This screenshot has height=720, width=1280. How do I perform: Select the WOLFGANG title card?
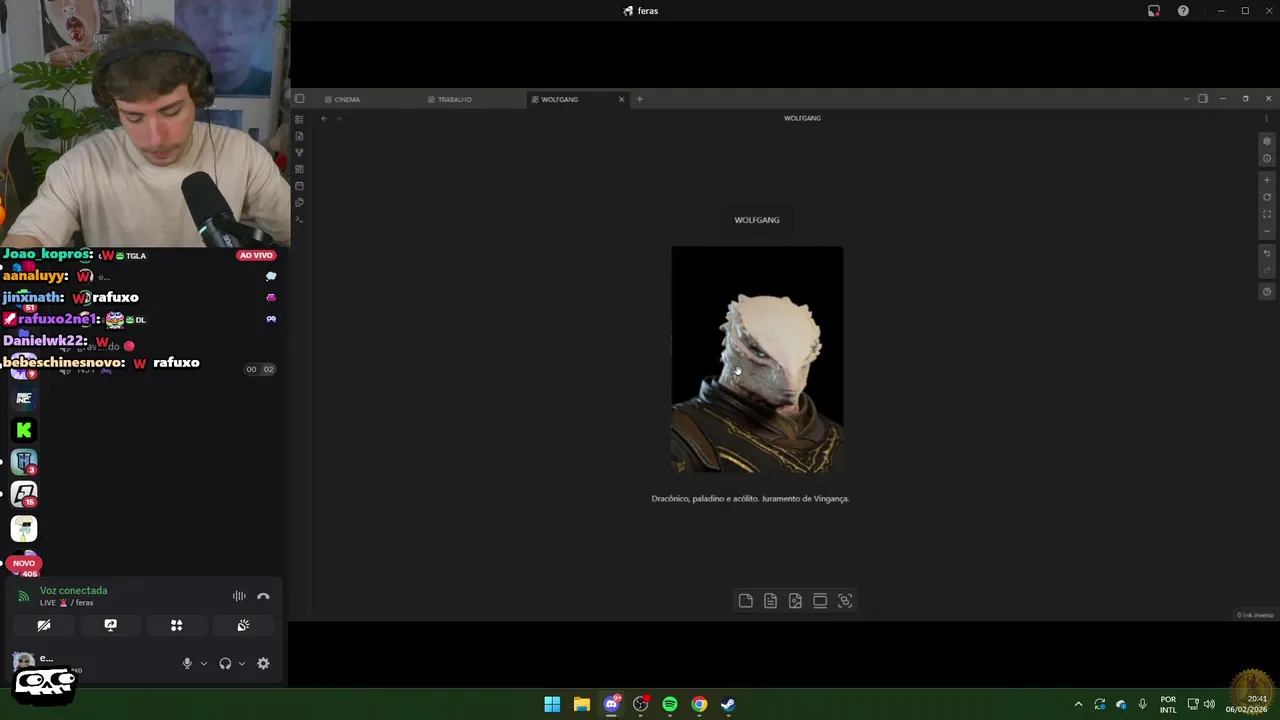[x=757, y=220]
